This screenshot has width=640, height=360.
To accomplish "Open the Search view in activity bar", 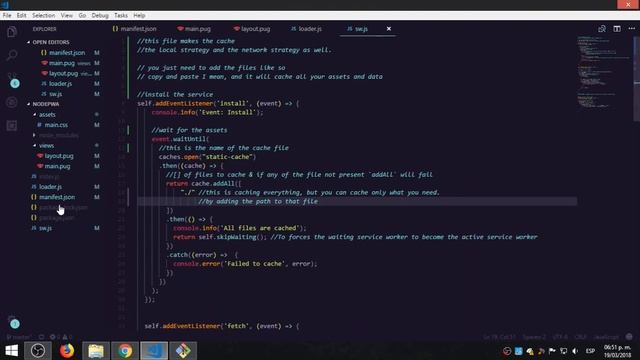I will click(12, 55).
